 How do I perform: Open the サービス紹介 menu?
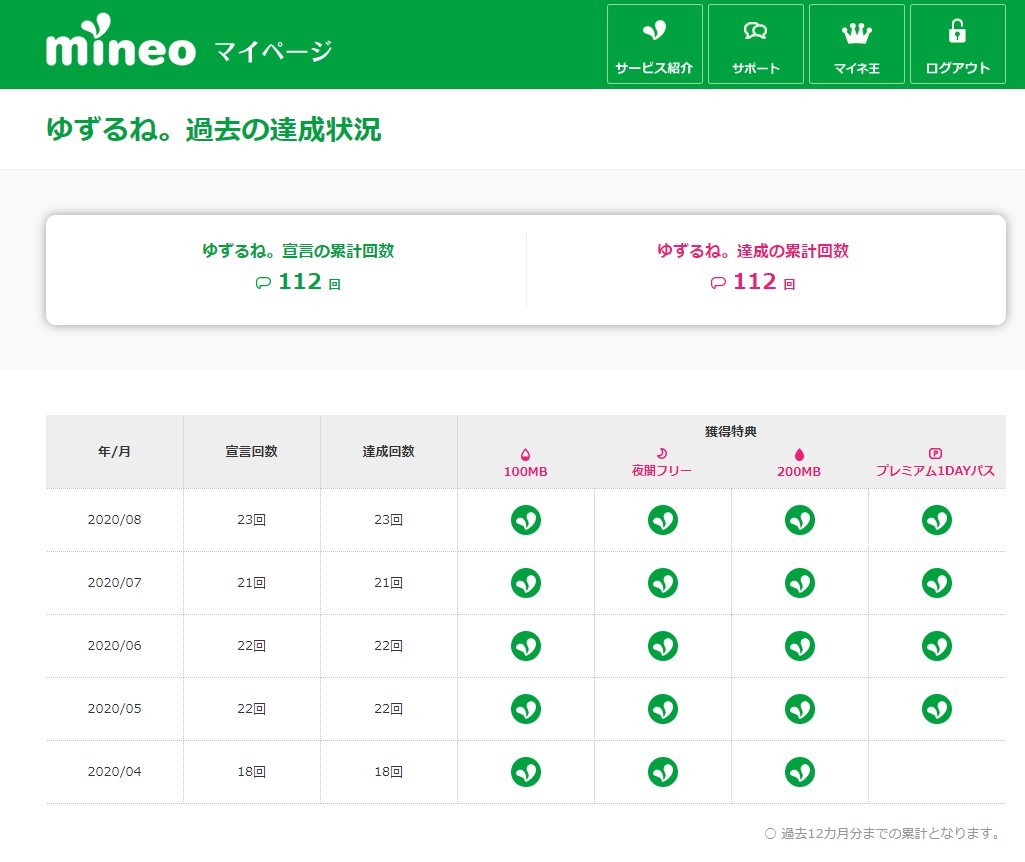point(654,44)
